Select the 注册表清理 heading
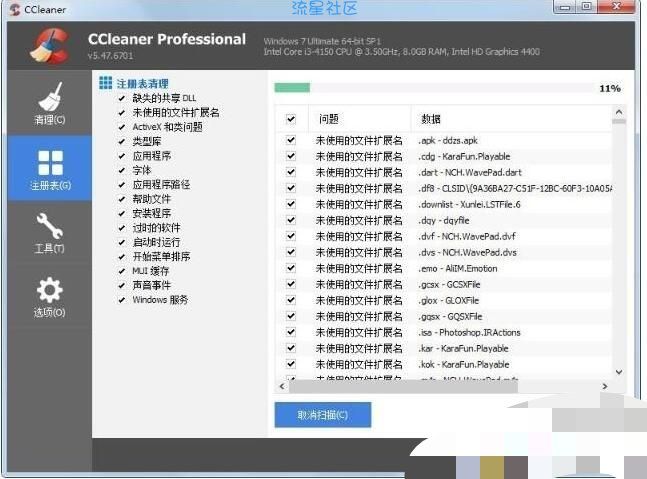 coord(142,84)
